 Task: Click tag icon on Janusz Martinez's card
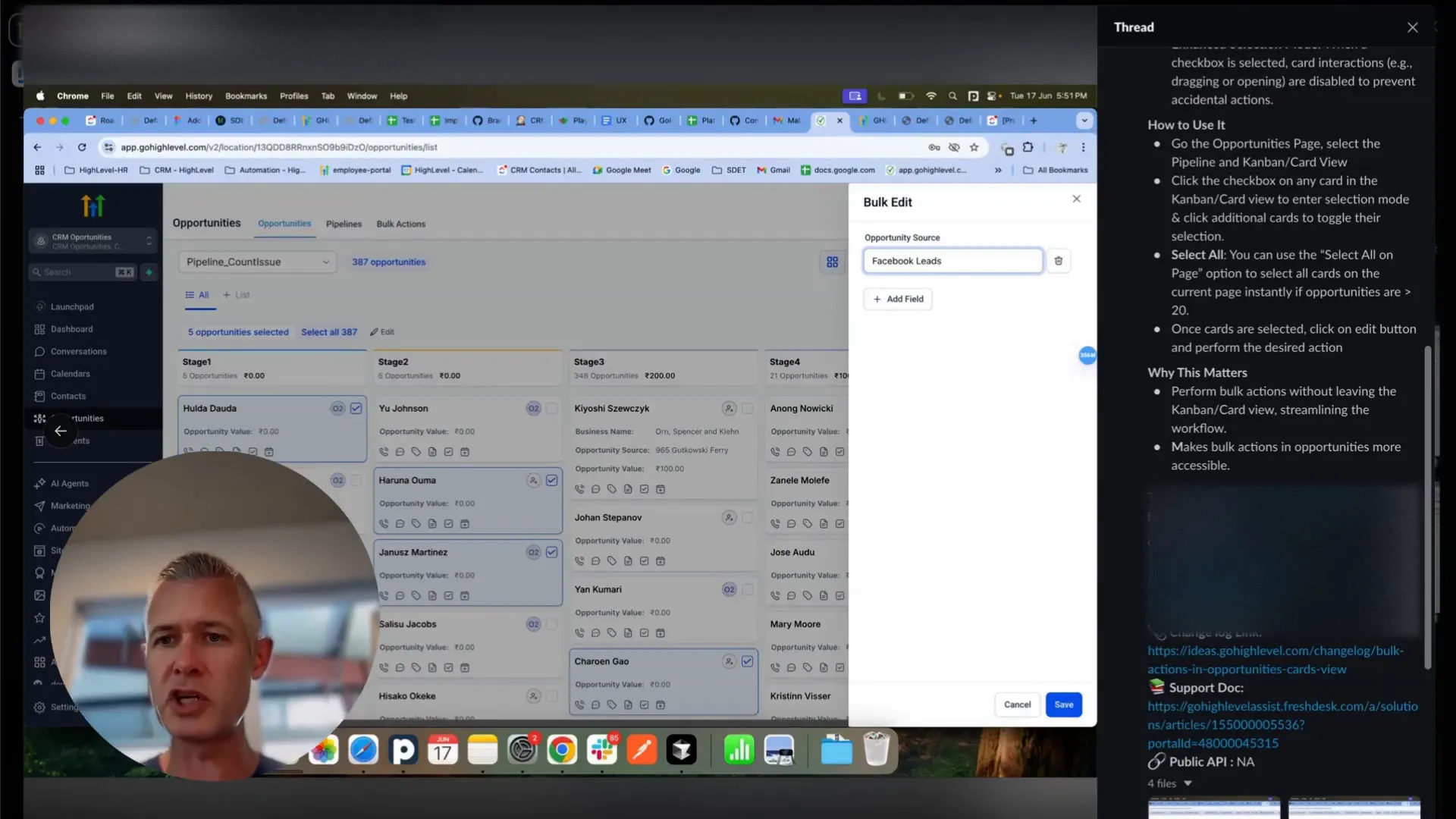tap(416, 596)
